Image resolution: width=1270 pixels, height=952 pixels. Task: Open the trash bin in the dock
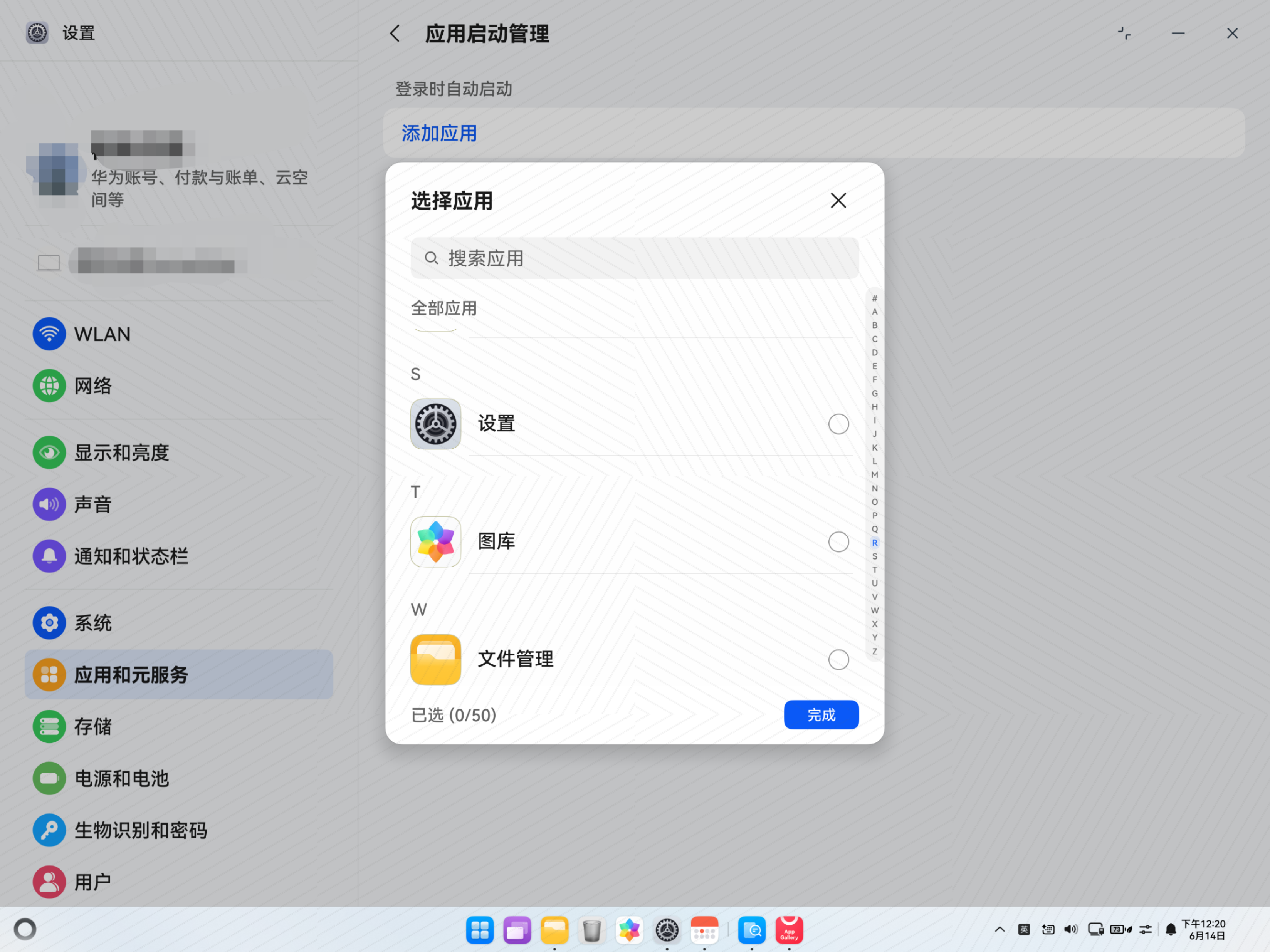[x=591, y=930]
